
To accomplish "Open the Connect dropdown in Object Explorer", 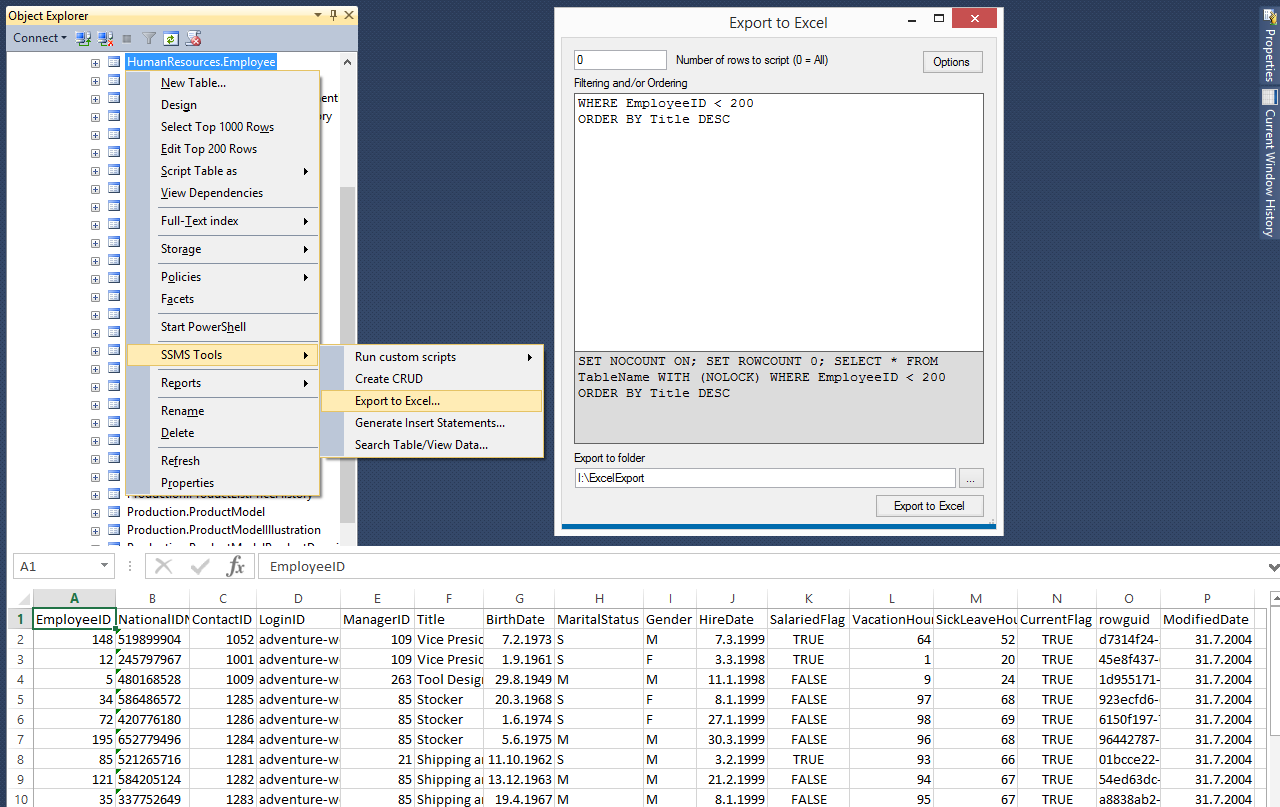I will pyautogui.click(x=40, y=38).
